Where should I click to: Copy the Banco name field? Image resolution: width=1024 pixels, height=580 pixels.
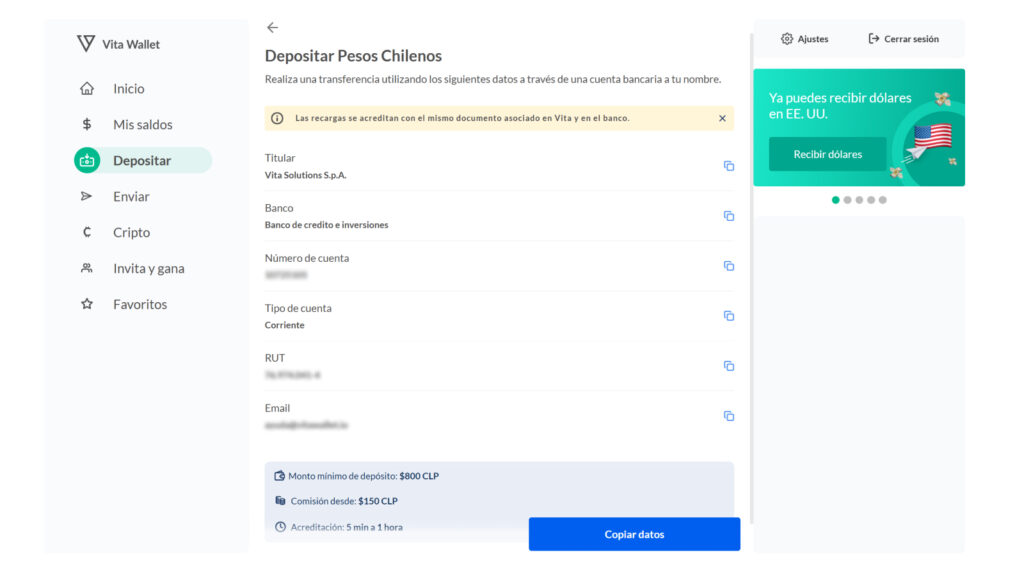point(728,216)
